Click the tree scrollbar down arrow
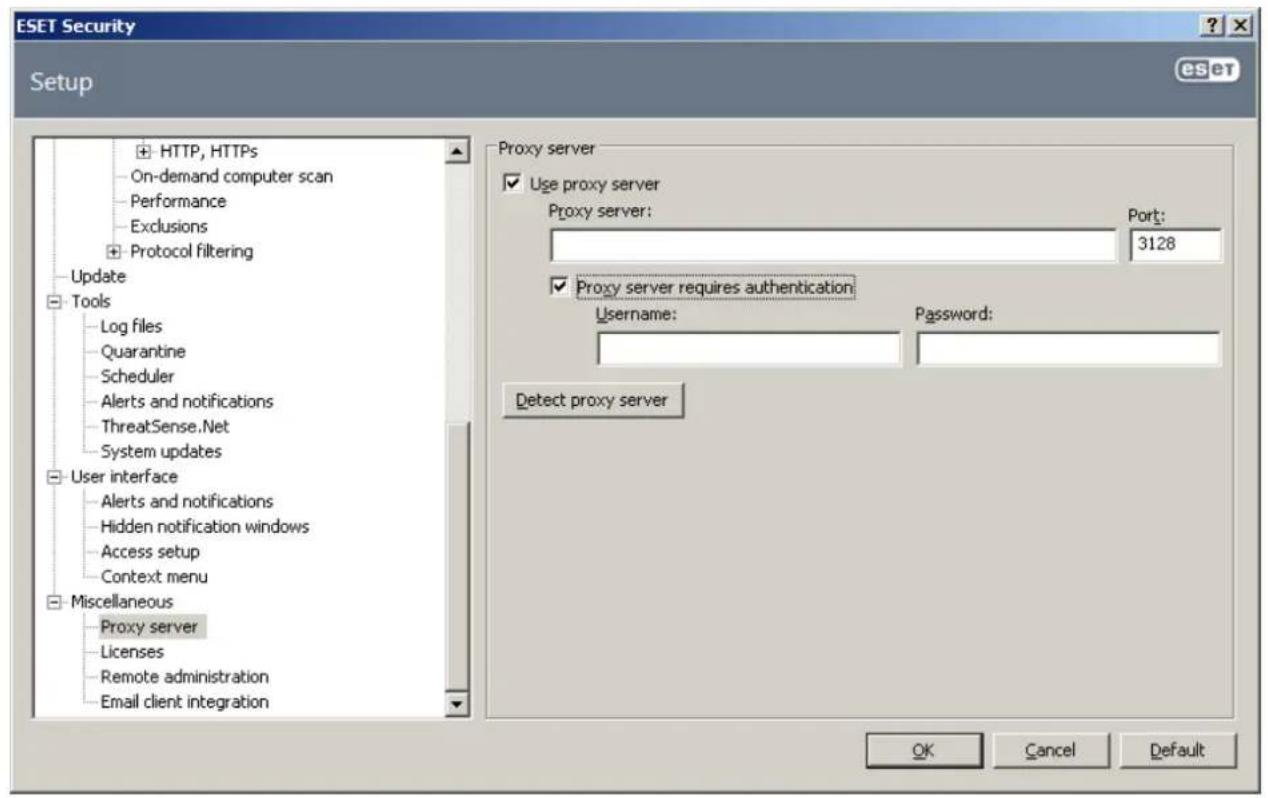The height and width of the screenshot is (798, 1268). 459,704
